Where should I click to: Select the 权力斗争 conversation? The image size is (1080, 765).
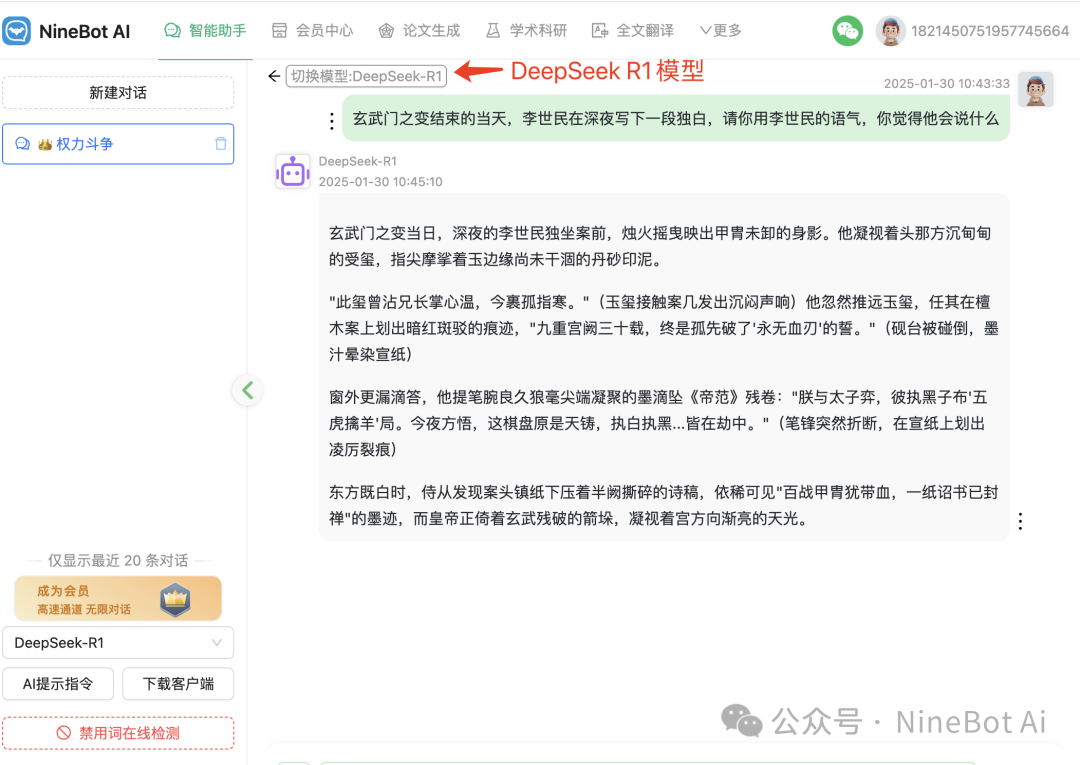point(118,144)
